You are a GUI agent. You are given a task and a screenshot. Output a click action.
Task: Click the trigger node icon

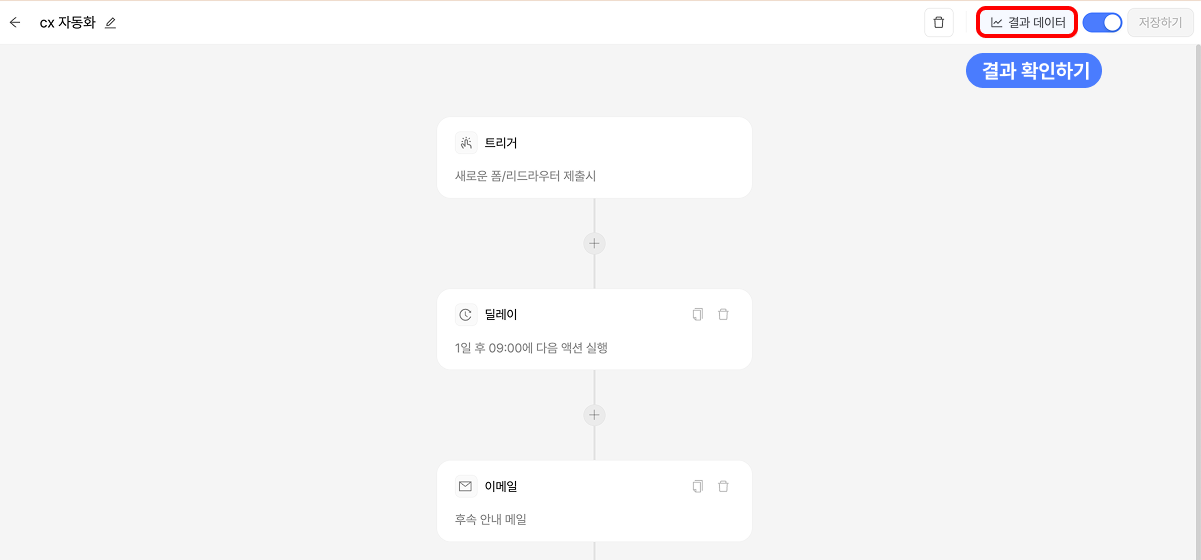pos(466,143)
